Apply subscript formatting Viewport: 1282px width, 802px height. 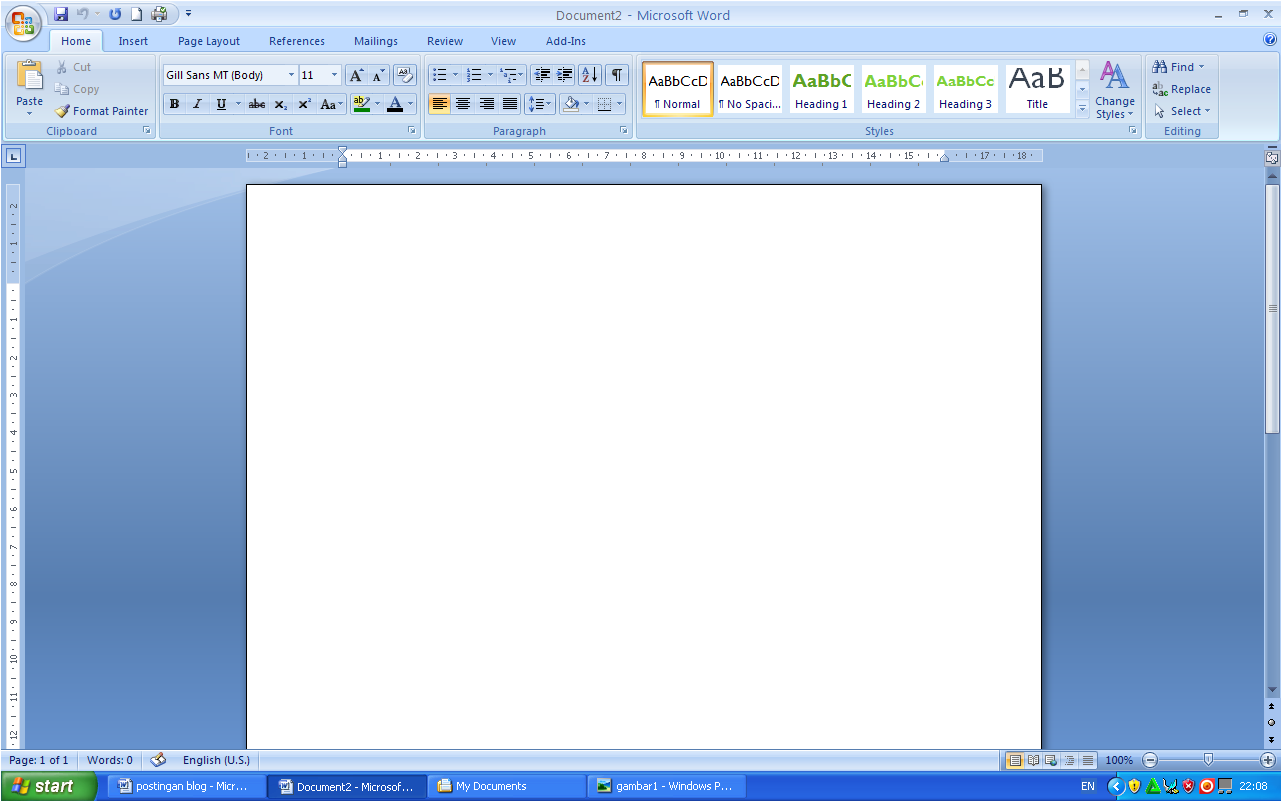(281, 104)
